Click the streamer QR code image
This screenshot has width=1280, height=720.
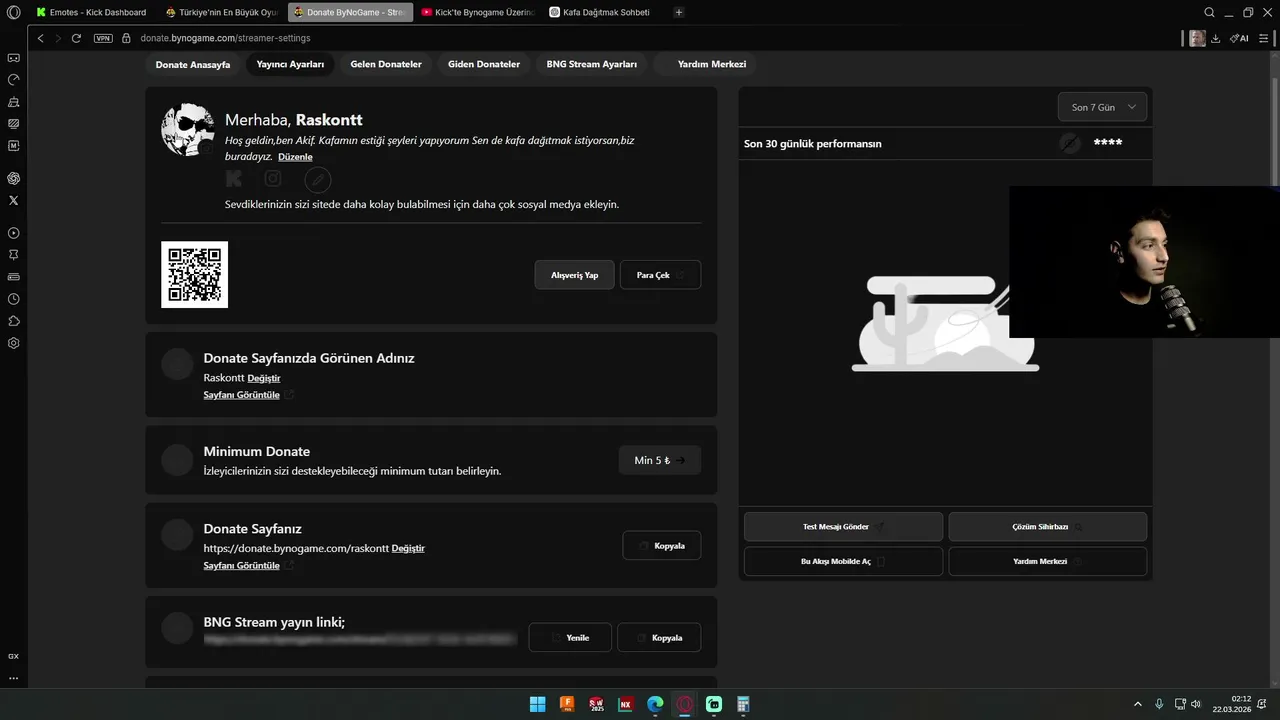(195, 275)
